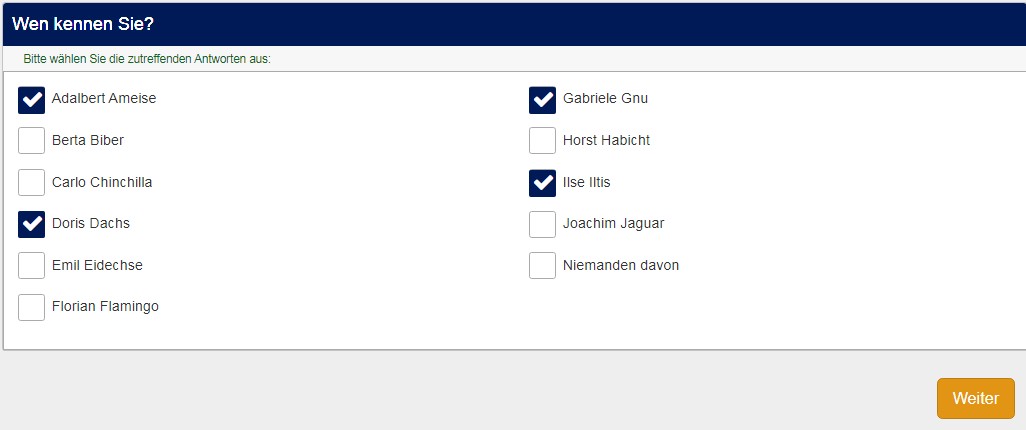
Task: Uncheck the Gabriele Gnu checkbox
Action: 542,99
